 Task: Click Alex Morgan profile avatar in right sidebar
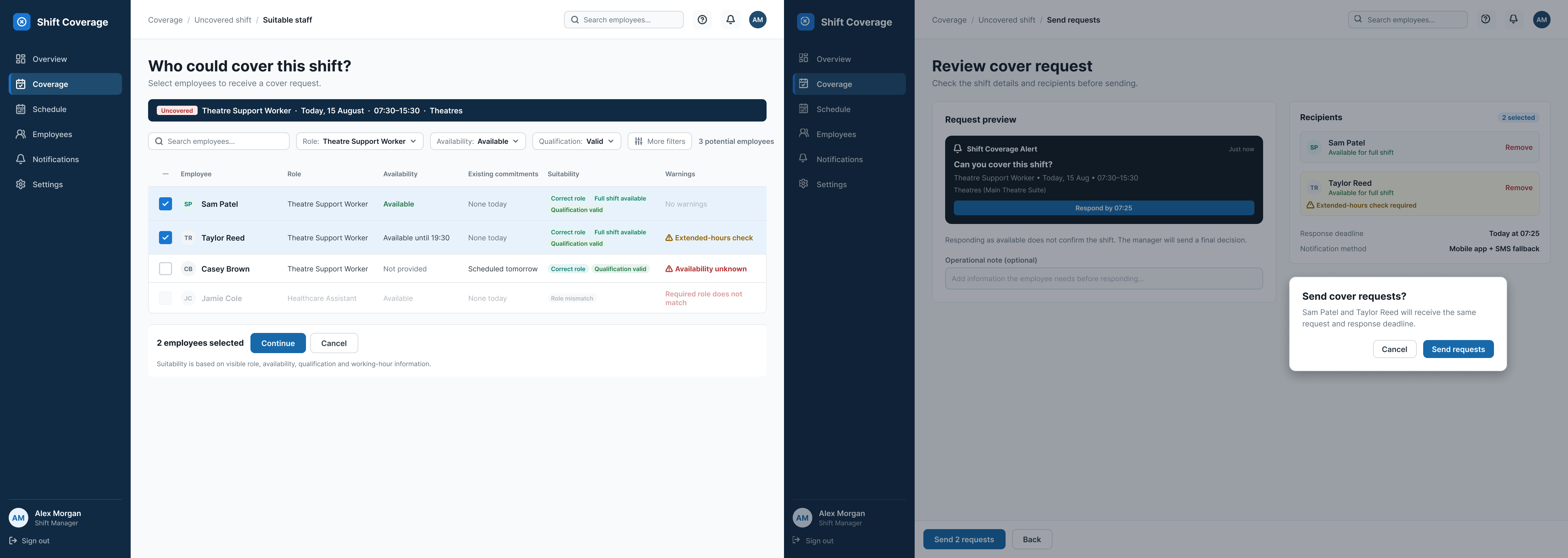coord(802,518)
